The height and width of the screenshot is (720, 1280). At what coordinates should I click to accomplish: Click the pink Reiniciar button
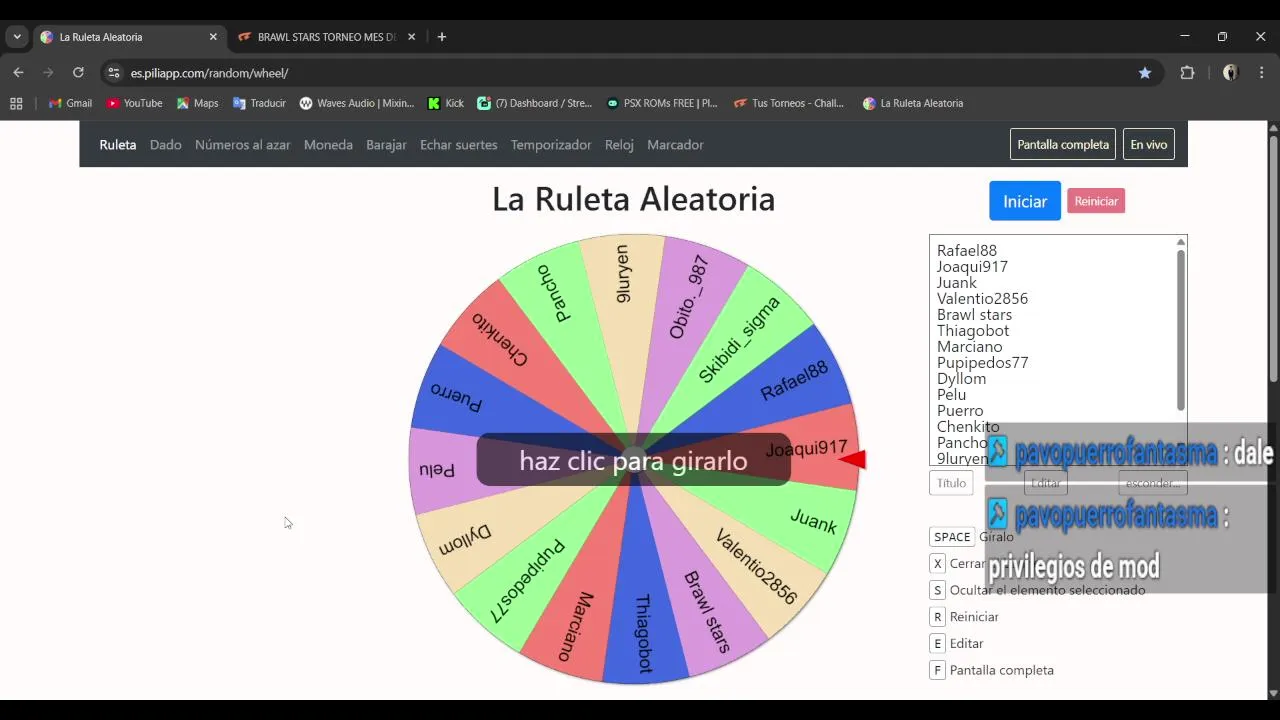[1096, 201]
